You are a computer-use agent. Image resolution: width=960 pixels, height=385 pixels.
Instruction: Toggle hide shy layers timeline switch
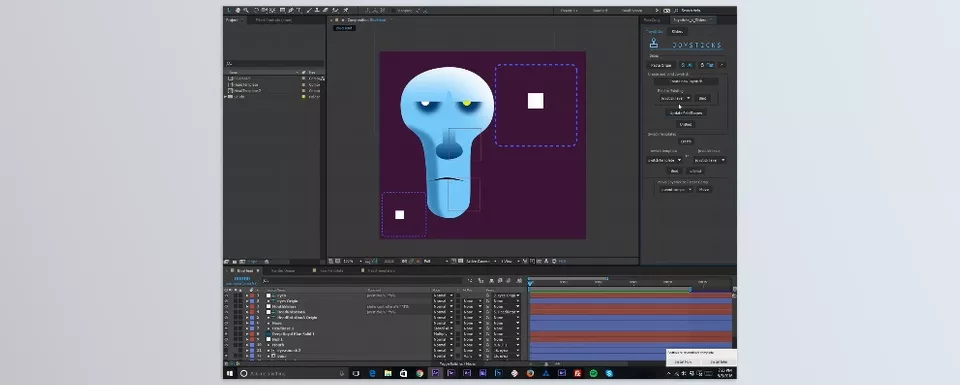[x=492, y=281]
